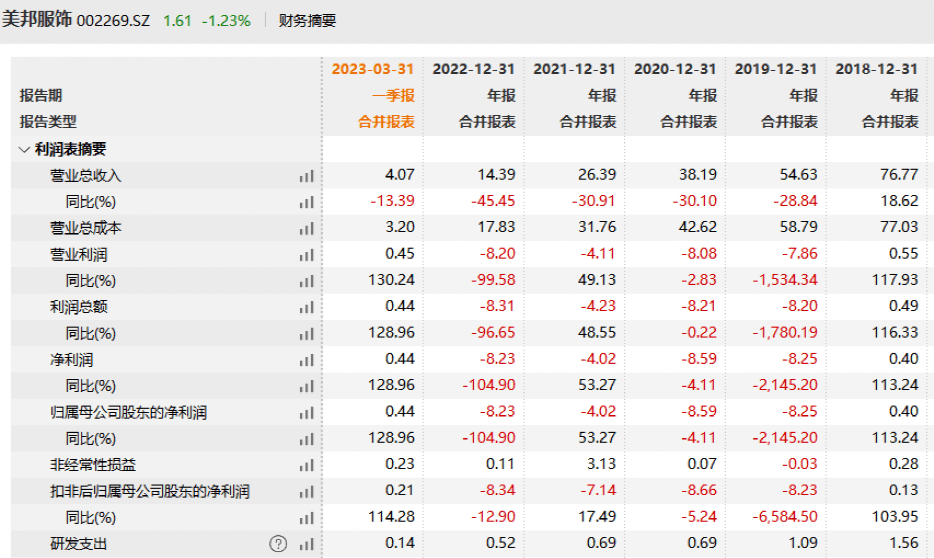The height and width of the screenshot is (558, 934).
Task: Click chart icon for 扣非后归属母公司股东的净利润
Action: click(306, 491)
